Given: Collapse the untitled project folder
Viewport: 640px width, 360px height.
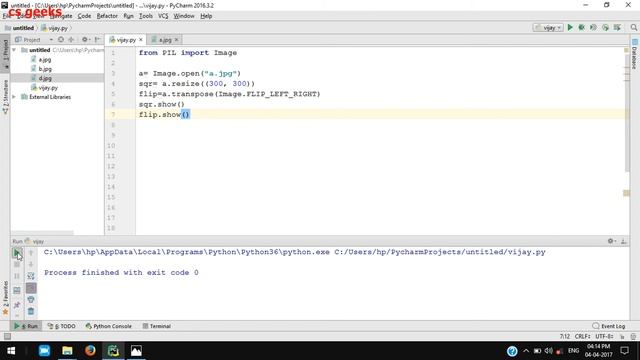Looking at the screenshot, I should click(14, 50).
